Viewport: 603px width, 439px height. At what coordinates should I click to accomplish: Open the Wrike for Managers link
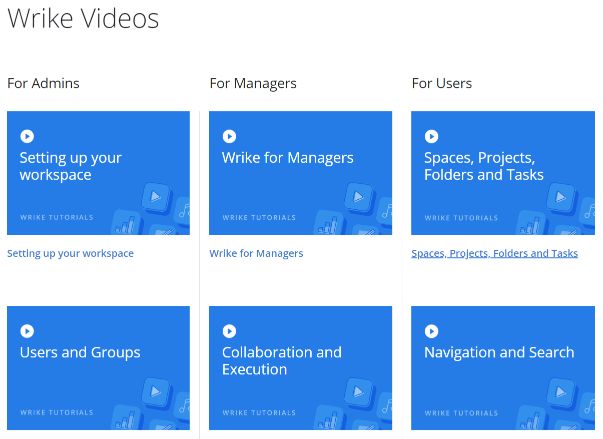(x=256, y=254)
